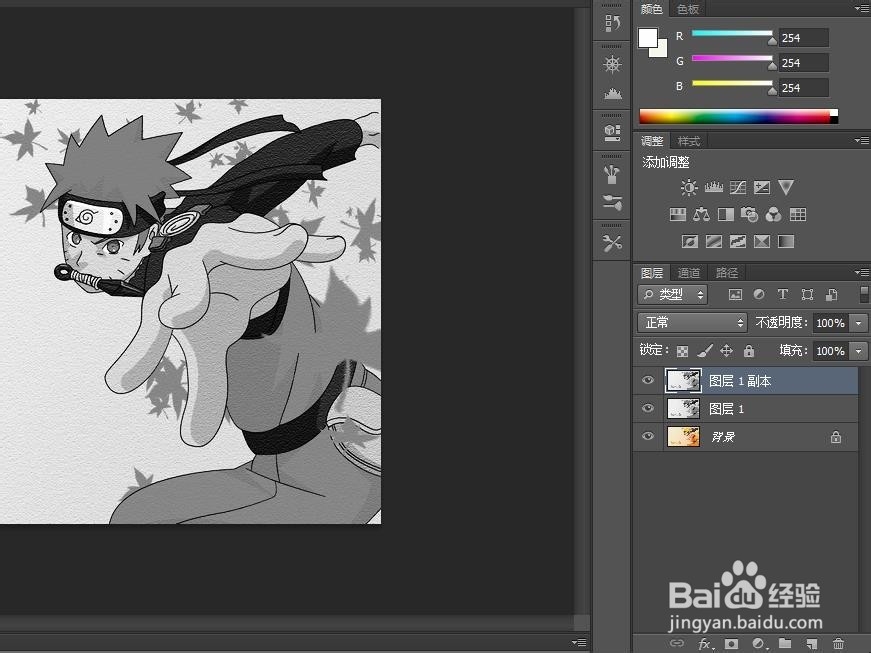This screenshot has height=653, width=871.
Task: Open the Navigator panel (ship wheel icon)
Action: tap(612, 64)
